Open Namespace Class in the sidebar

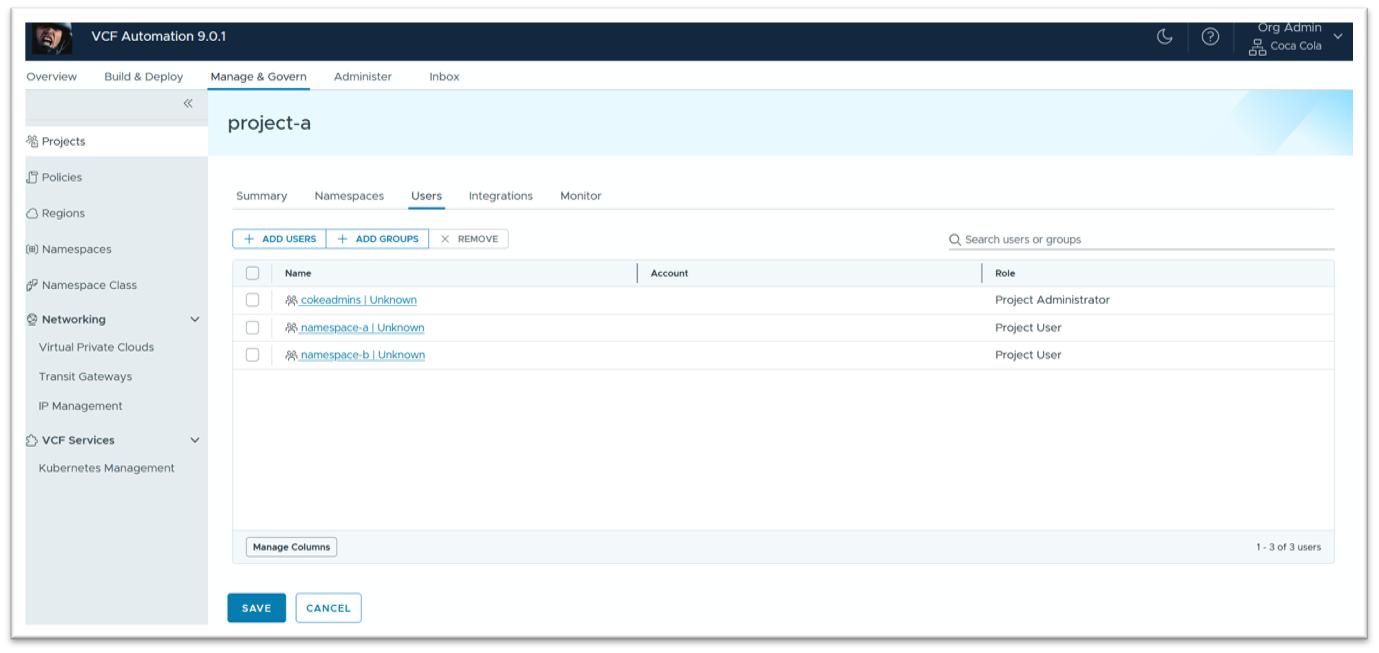click(89, 286)
